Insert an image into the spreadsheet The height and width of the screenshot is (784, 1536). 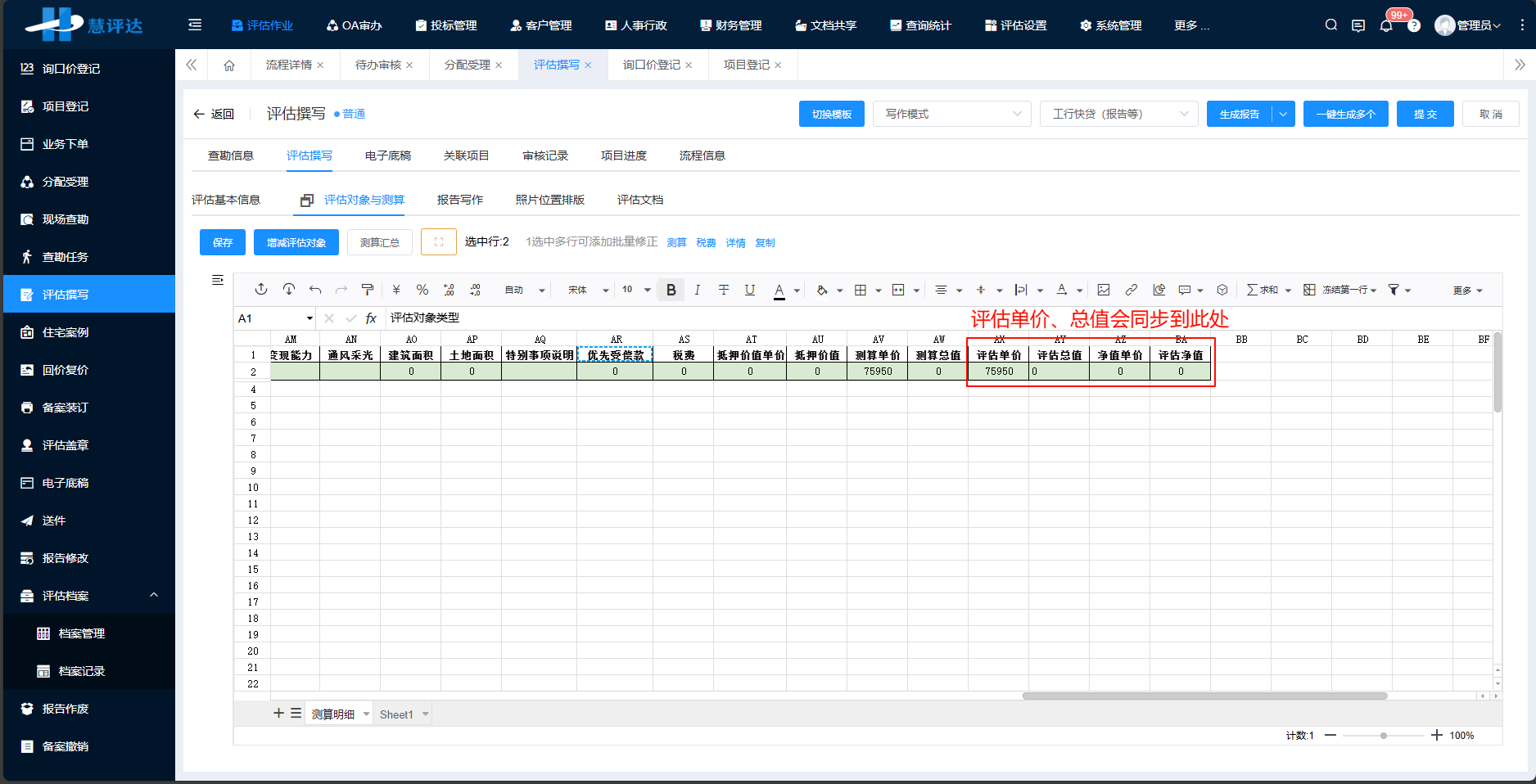click(x=1103, y=289)
